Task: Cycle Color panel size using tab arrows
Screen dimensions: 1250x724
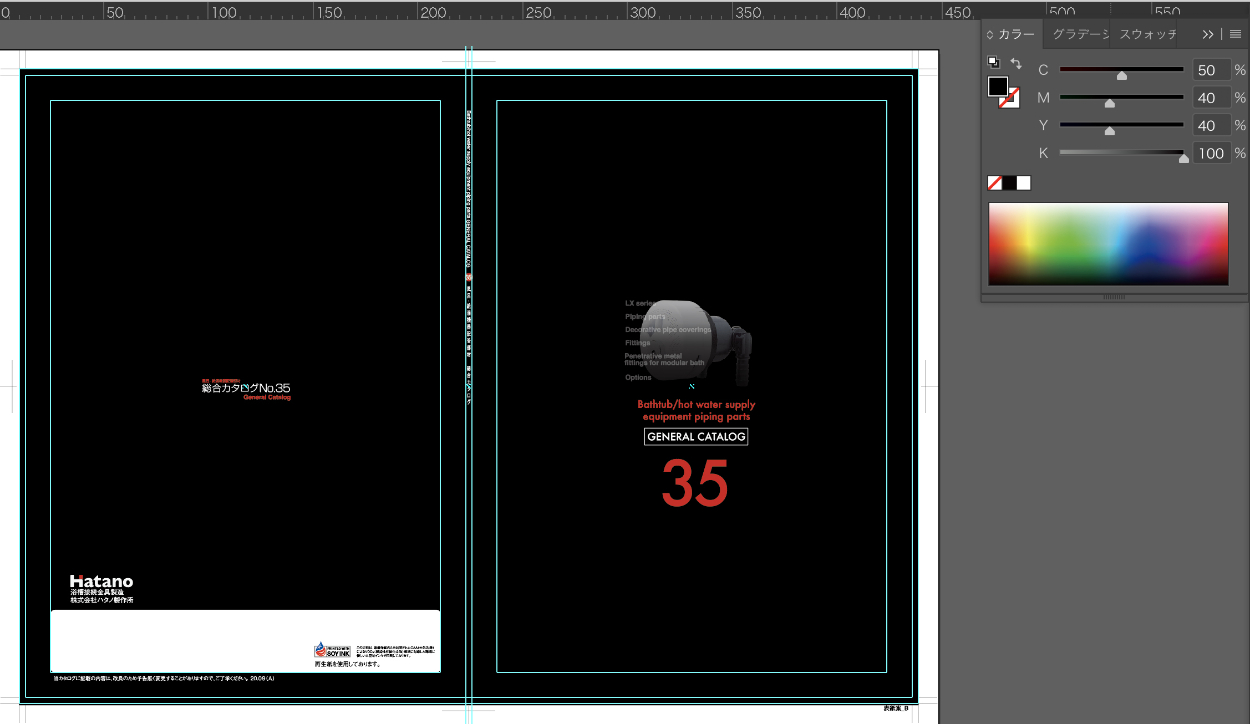Action: click(x=990, y=34)
